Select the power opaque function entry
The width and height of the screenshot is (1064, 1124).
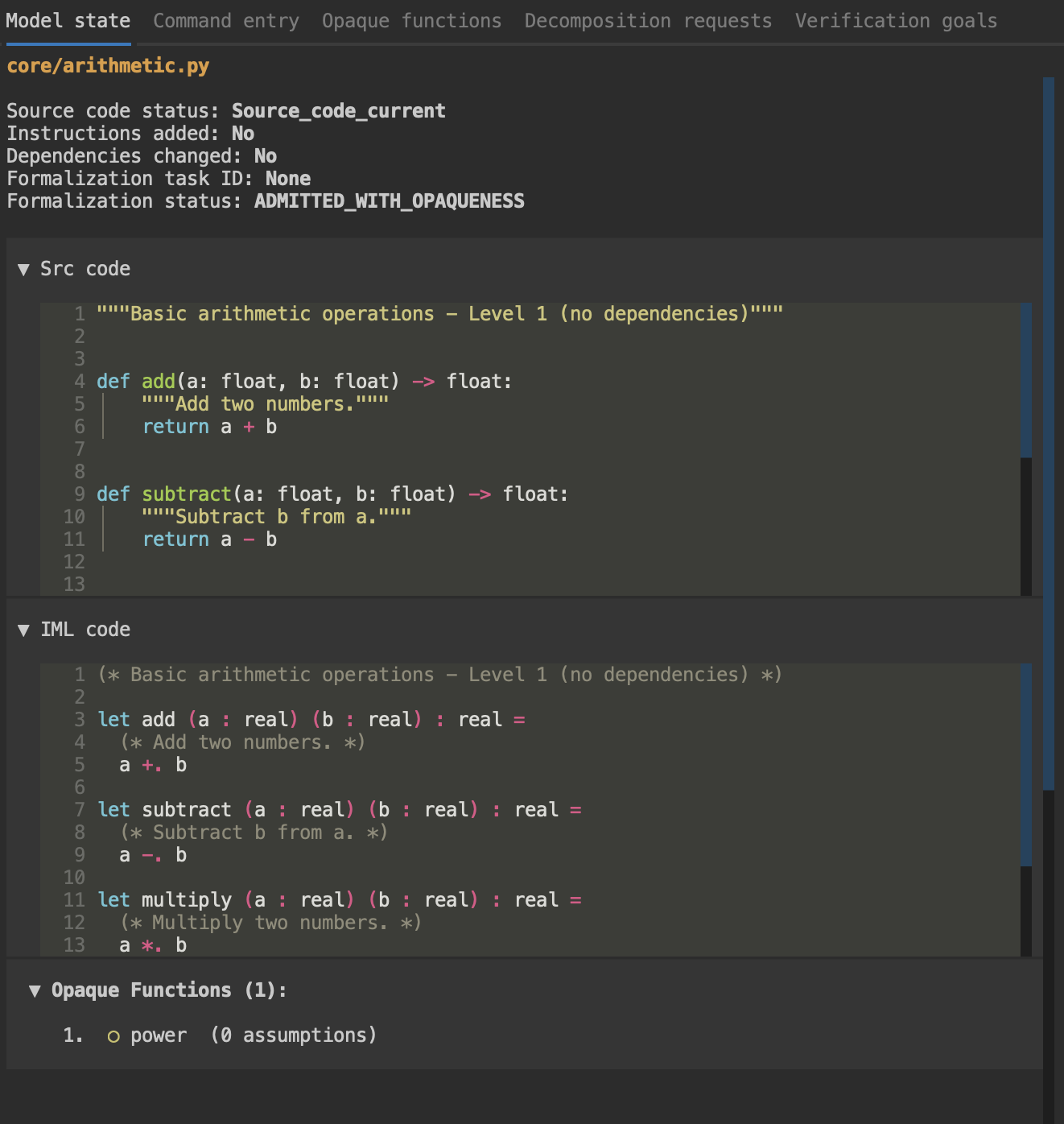click(x=159, y=1035)
